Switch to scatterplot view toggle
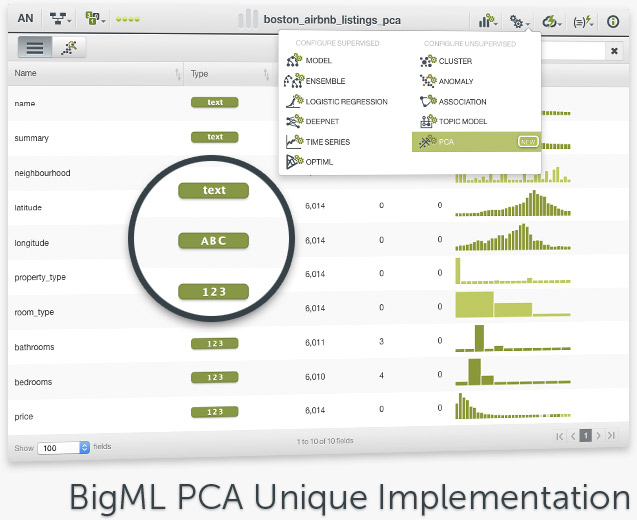The width and height of the screenshot is (637, 520). [x=69, y=47]
